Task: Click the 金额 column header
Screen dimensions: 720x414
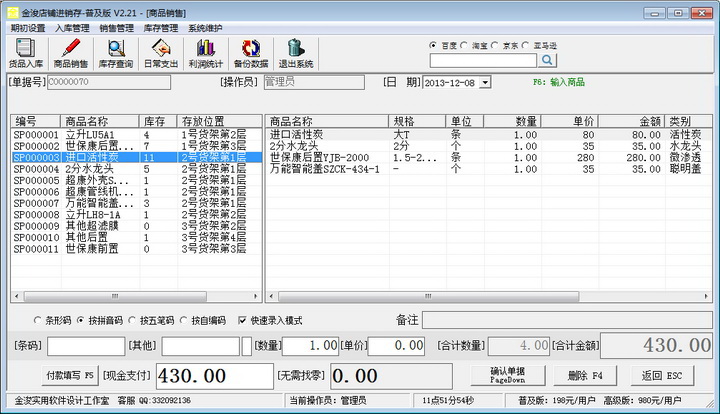Action: click(631, 122)
